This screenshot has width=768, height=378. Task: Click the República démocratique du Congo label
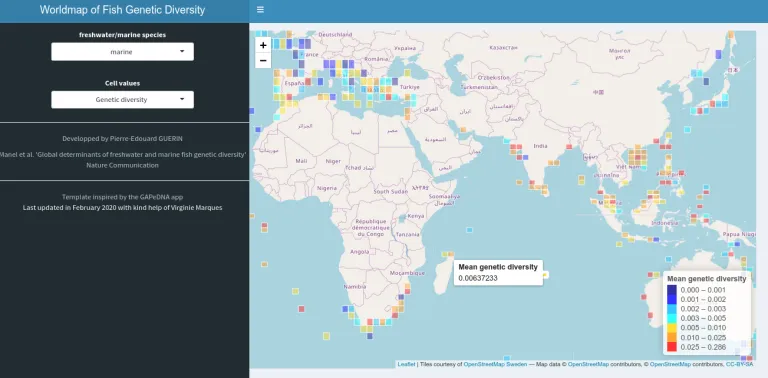371,228
